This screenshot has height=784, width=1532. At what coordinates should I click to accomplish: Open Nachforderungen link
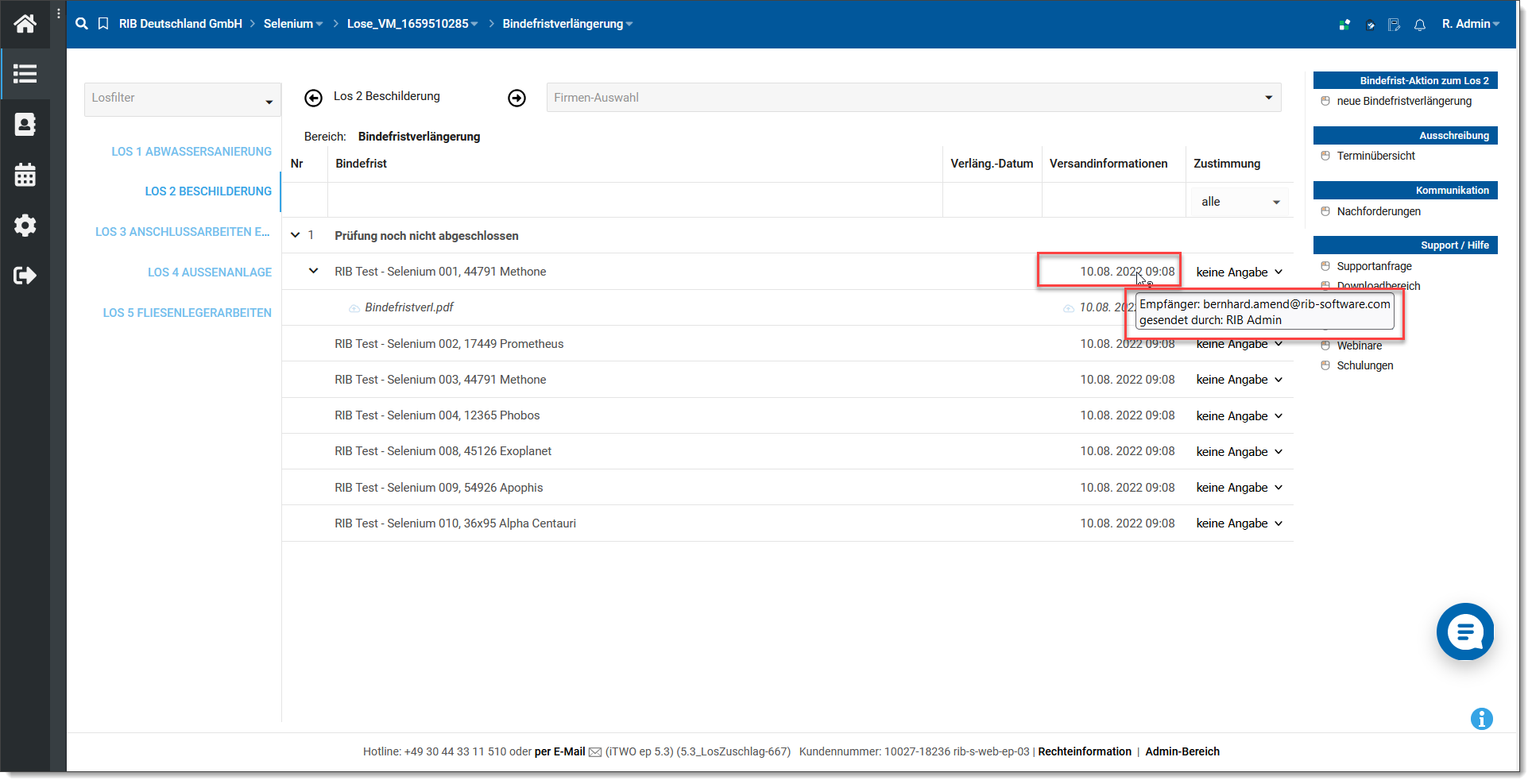1379,211
